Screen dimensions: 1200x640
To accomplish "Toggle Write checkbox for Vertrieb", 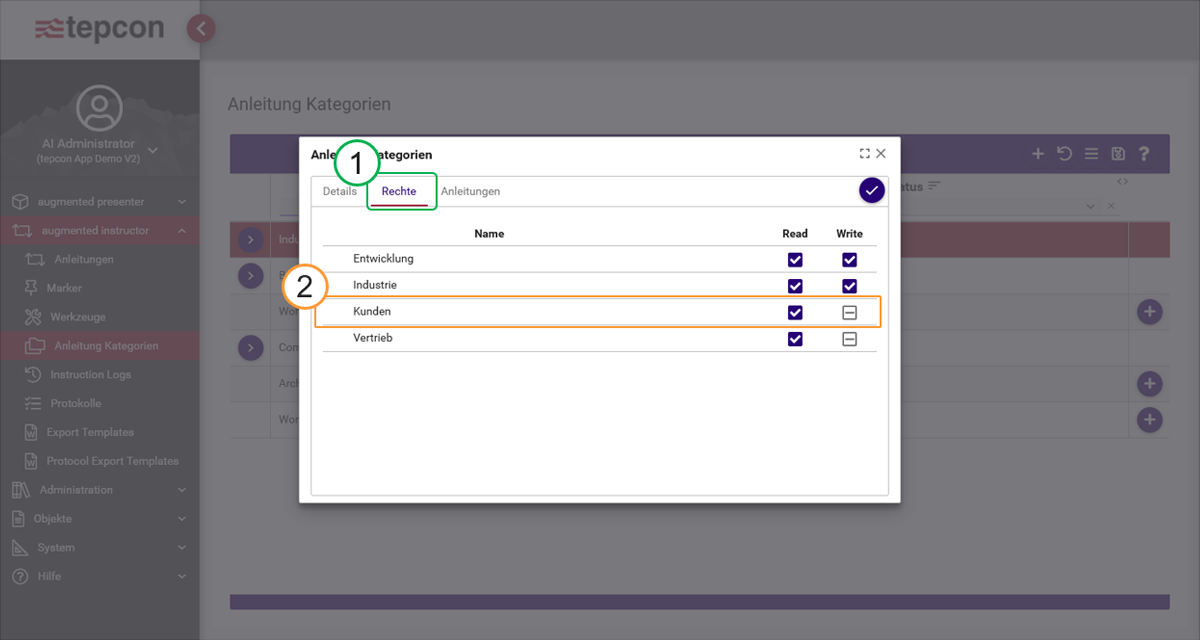I will point(849,339).
